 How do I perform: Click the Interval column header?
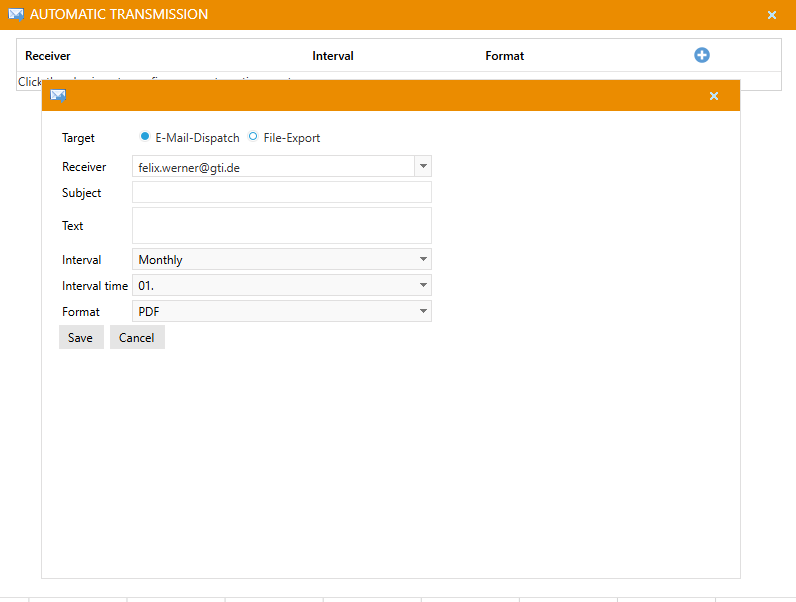tap(333, 56)
